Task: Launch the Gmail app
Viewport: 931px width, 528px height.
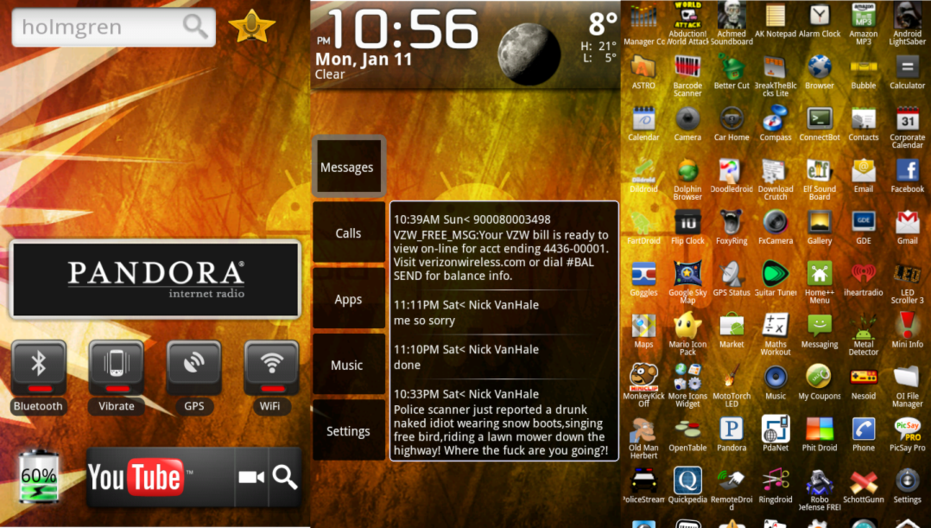Action: click(x=907, y=226)
